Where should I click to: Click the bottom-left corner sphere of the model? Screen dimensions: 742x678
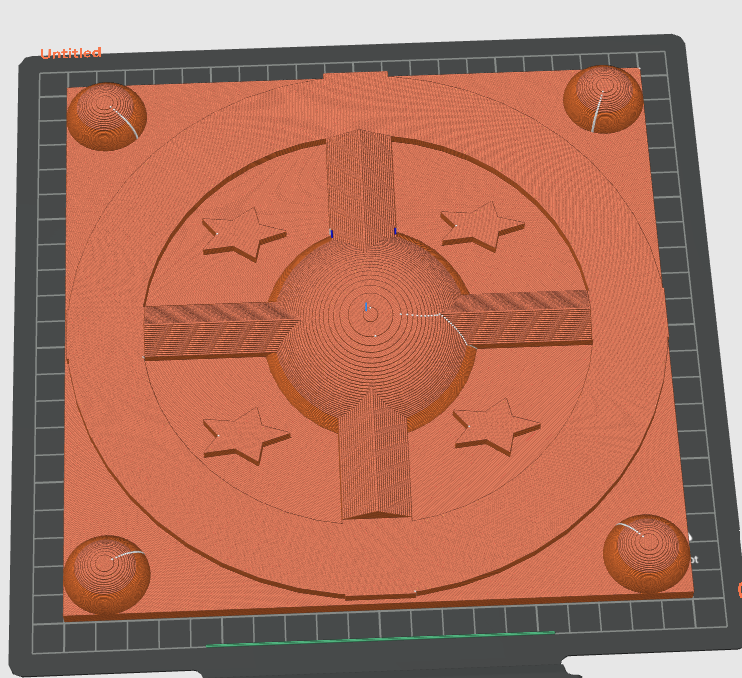(107, 575)
